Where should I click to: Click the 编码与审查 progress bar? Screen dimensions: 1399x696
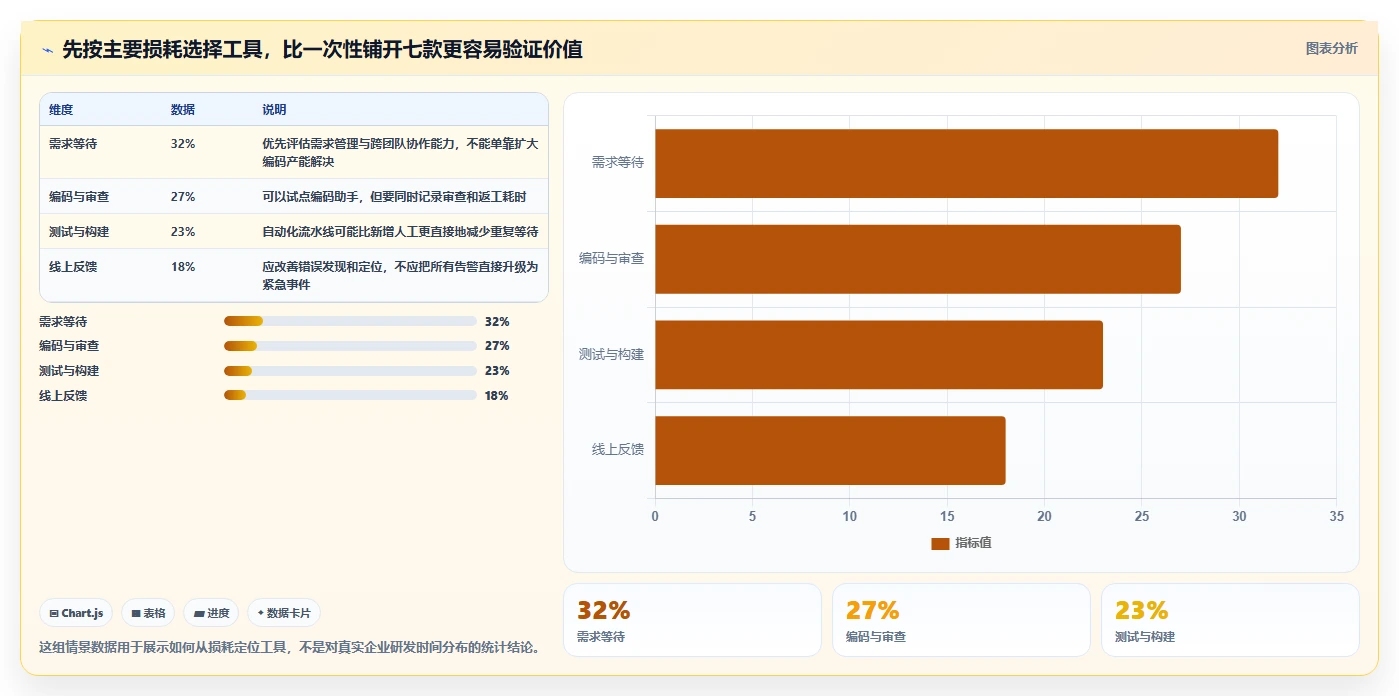(350, 346)
